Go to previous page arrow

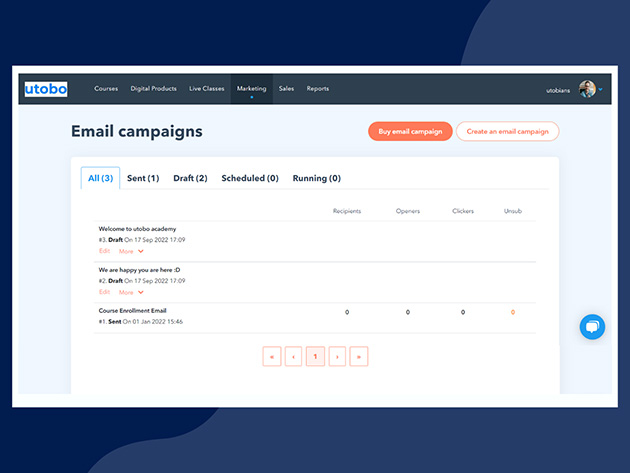(293, 356)
